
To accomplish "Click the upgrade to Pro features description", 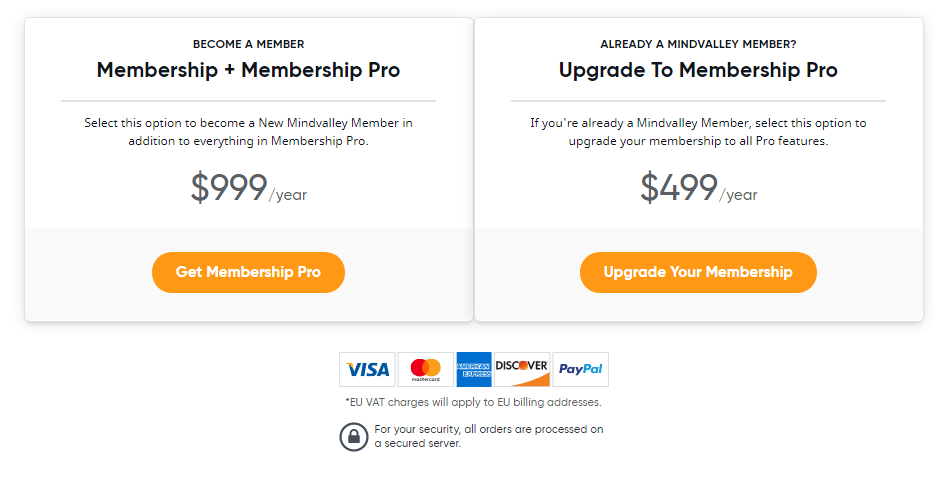I will coord(698,132).
